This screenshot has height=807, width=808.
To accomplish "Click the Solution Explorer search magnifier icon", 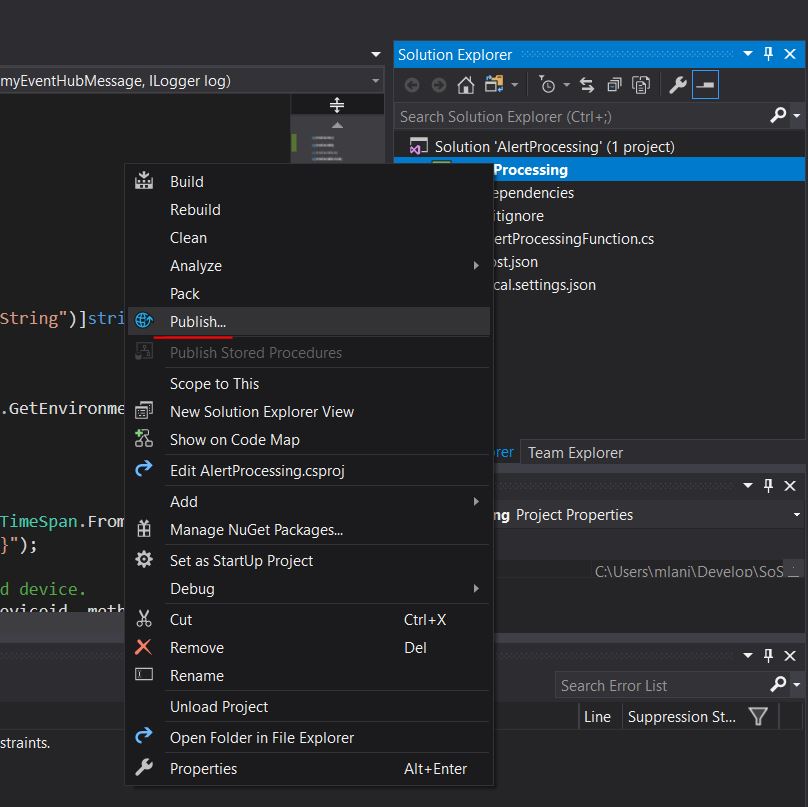I will pos(778,115).
